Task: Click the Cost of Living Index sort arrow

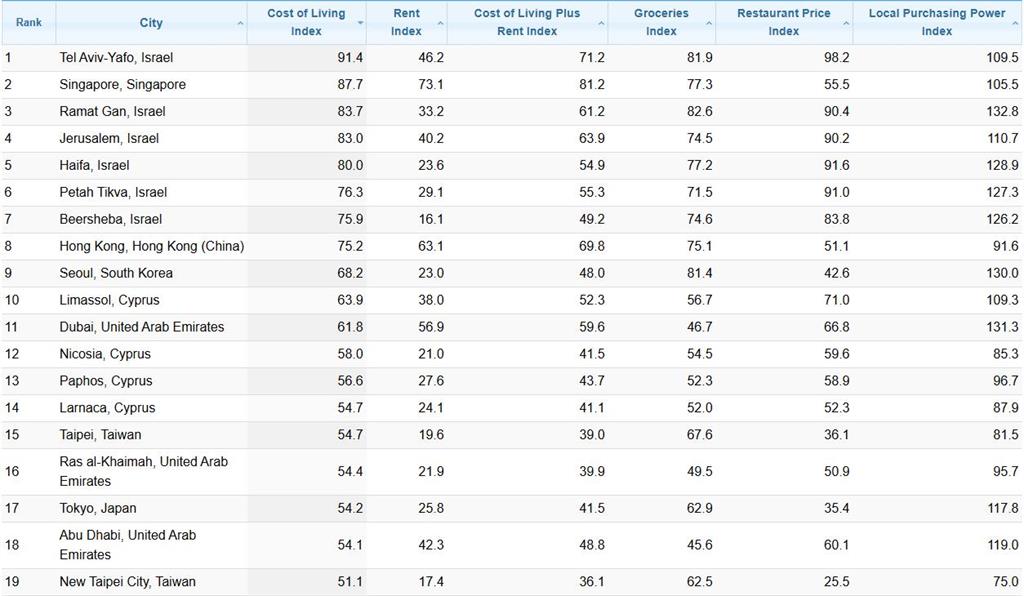Action: (359, 23)
